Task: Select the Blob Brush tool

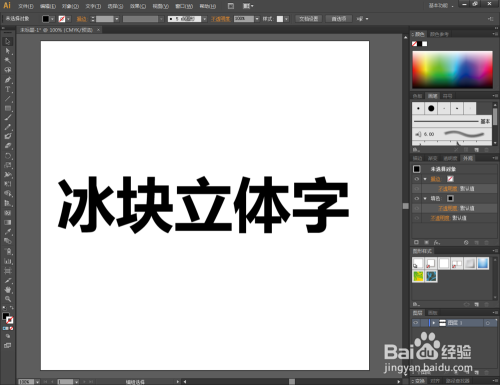Action: click(x=8, y=136)
